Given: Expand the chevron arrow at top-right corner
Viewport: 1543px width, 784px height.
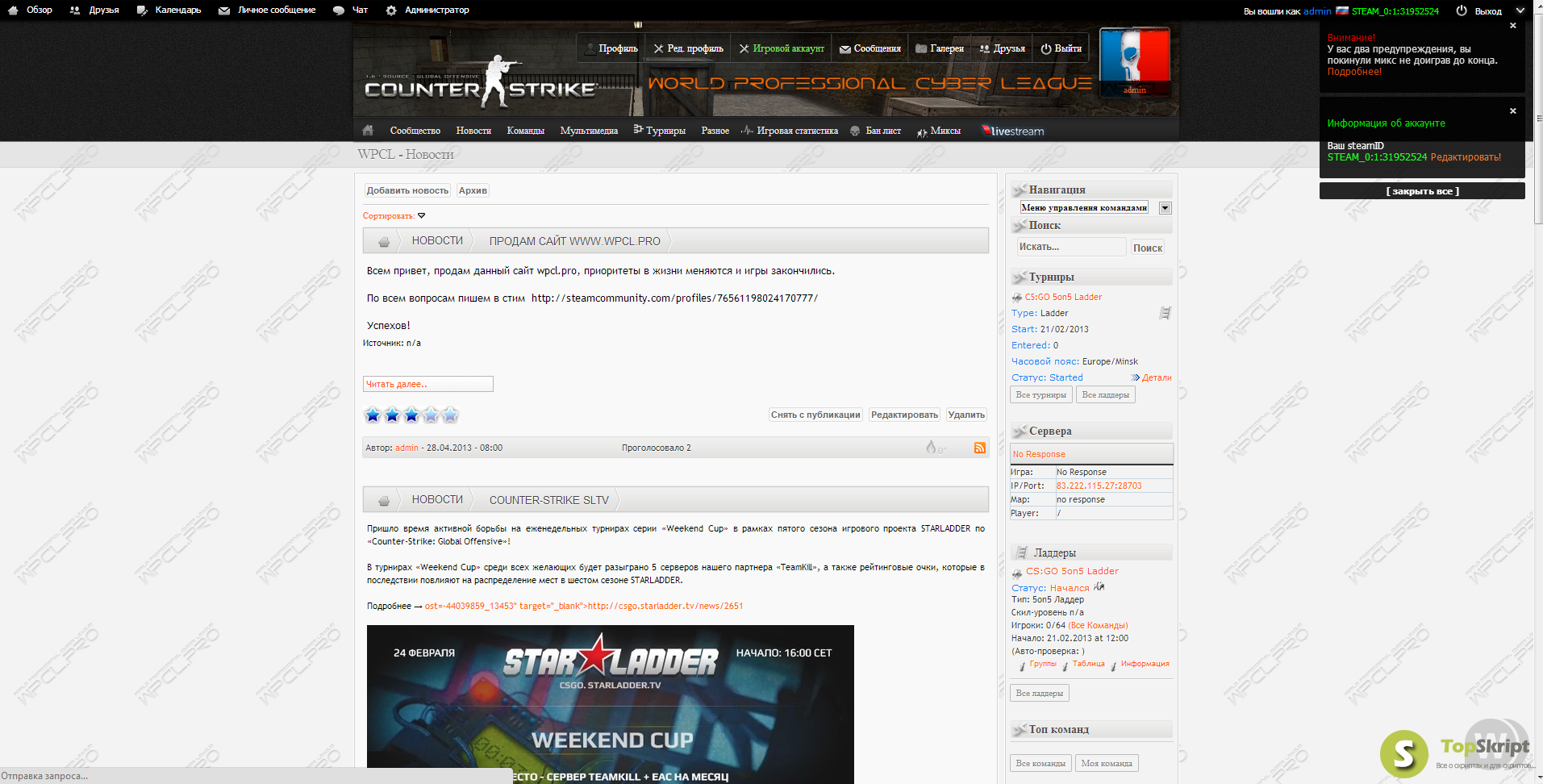Looking at the screenshot, I should 1520,10.
